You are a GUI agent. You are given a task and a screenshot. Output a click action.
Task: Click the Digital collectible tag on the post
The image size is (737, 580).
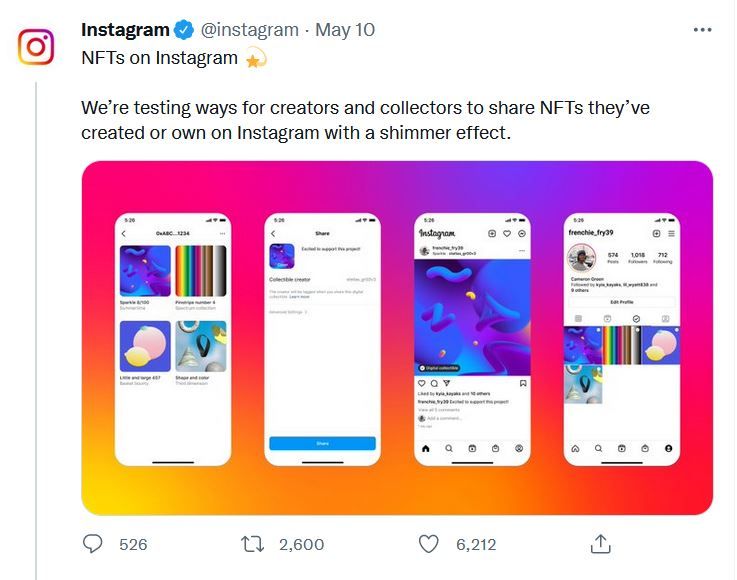441,368
